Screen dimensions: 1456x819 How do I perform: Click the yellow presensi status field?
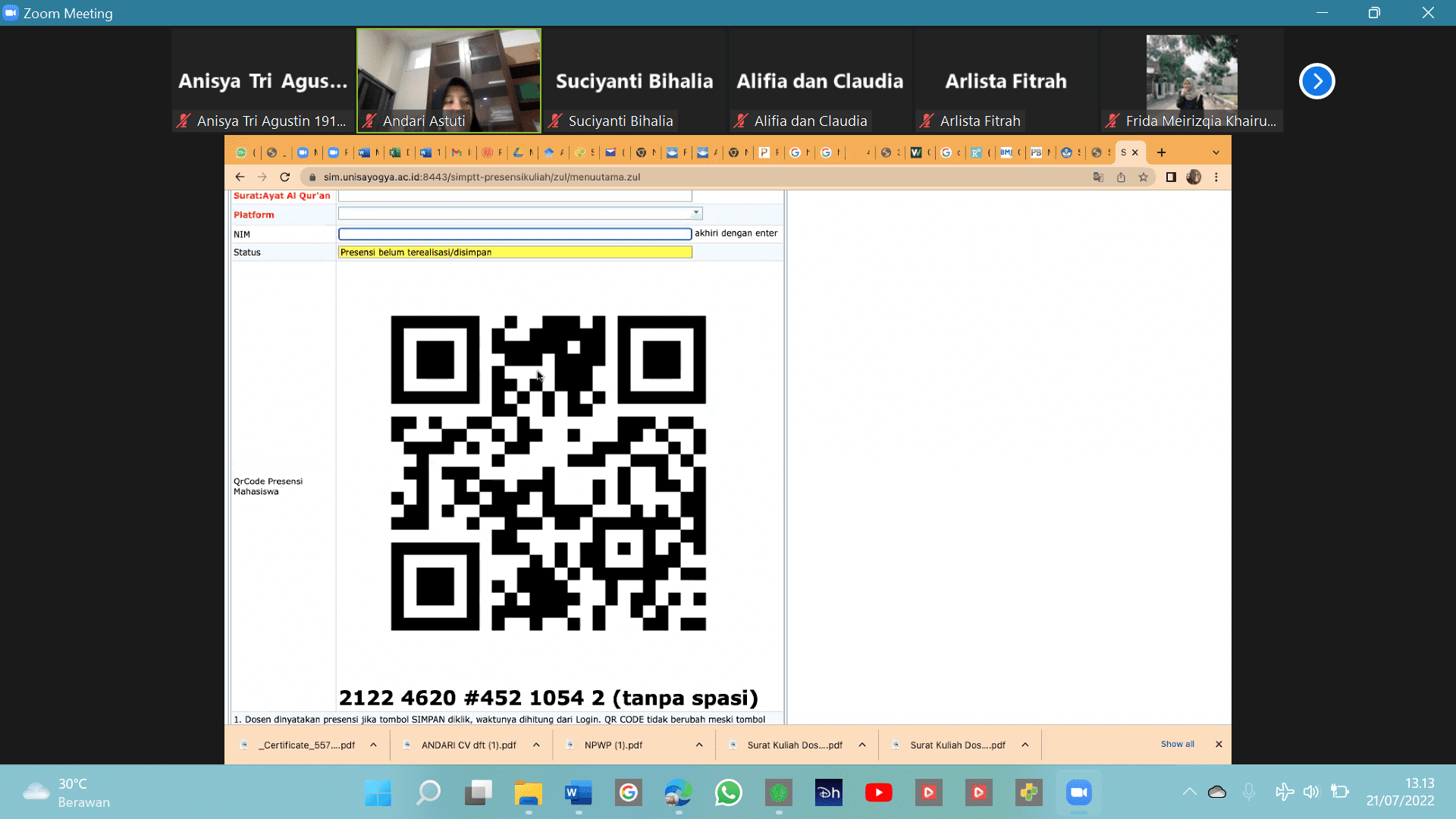point(515,253)
